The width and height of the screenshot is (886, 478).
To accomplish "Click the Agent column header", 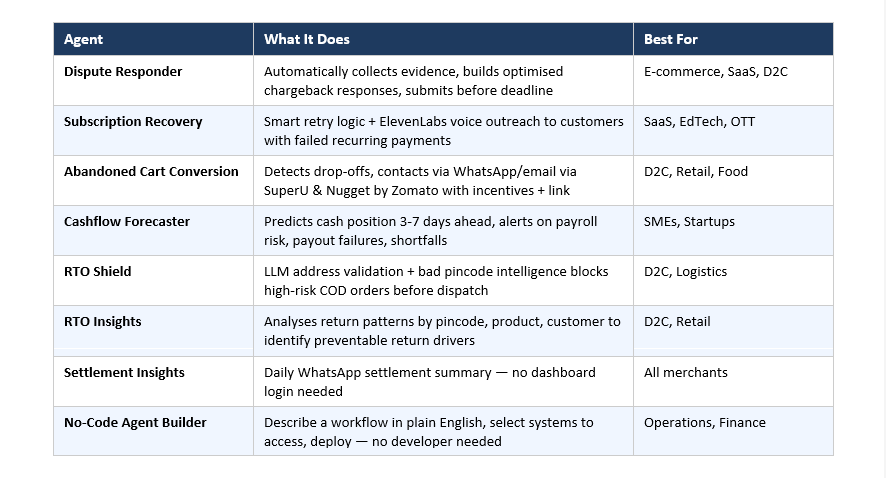I will tap(84, 40).
